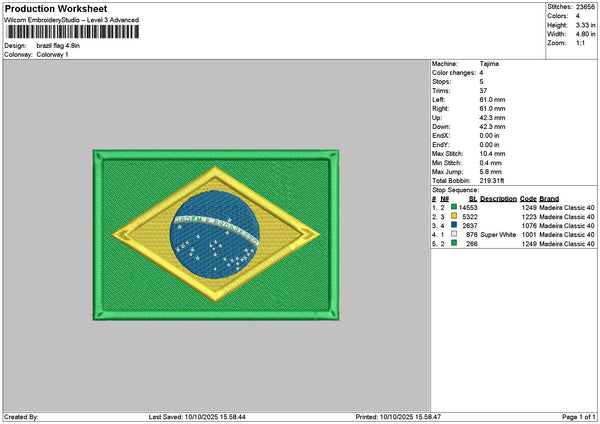
Task: Click stitch count 5322 in stop 2
Action: pos(470,217)
